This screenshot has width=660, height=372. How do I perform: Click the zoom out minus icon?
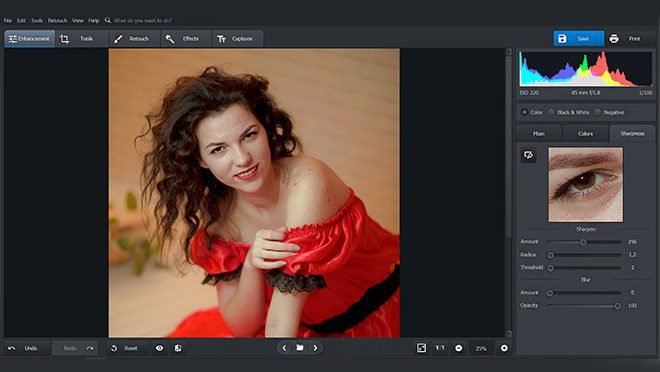(x=459, y=348)
